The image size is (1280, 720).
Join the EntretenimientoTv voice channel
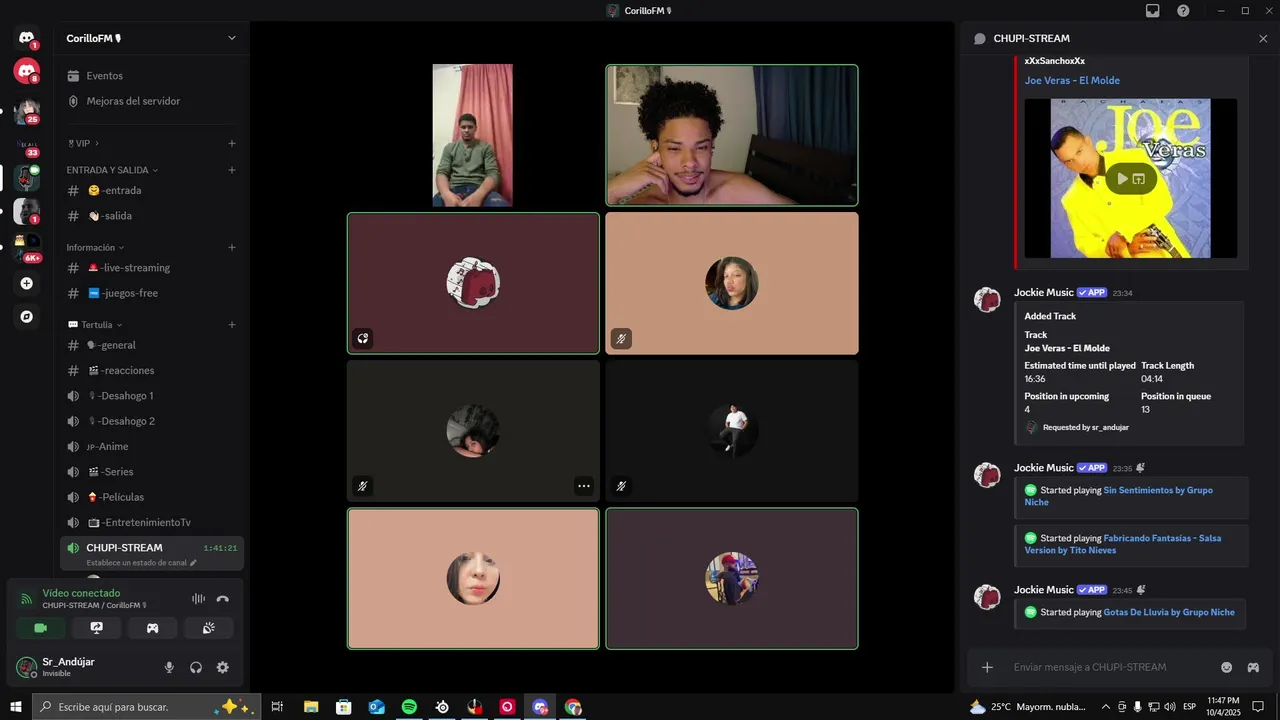coord(152,523)
